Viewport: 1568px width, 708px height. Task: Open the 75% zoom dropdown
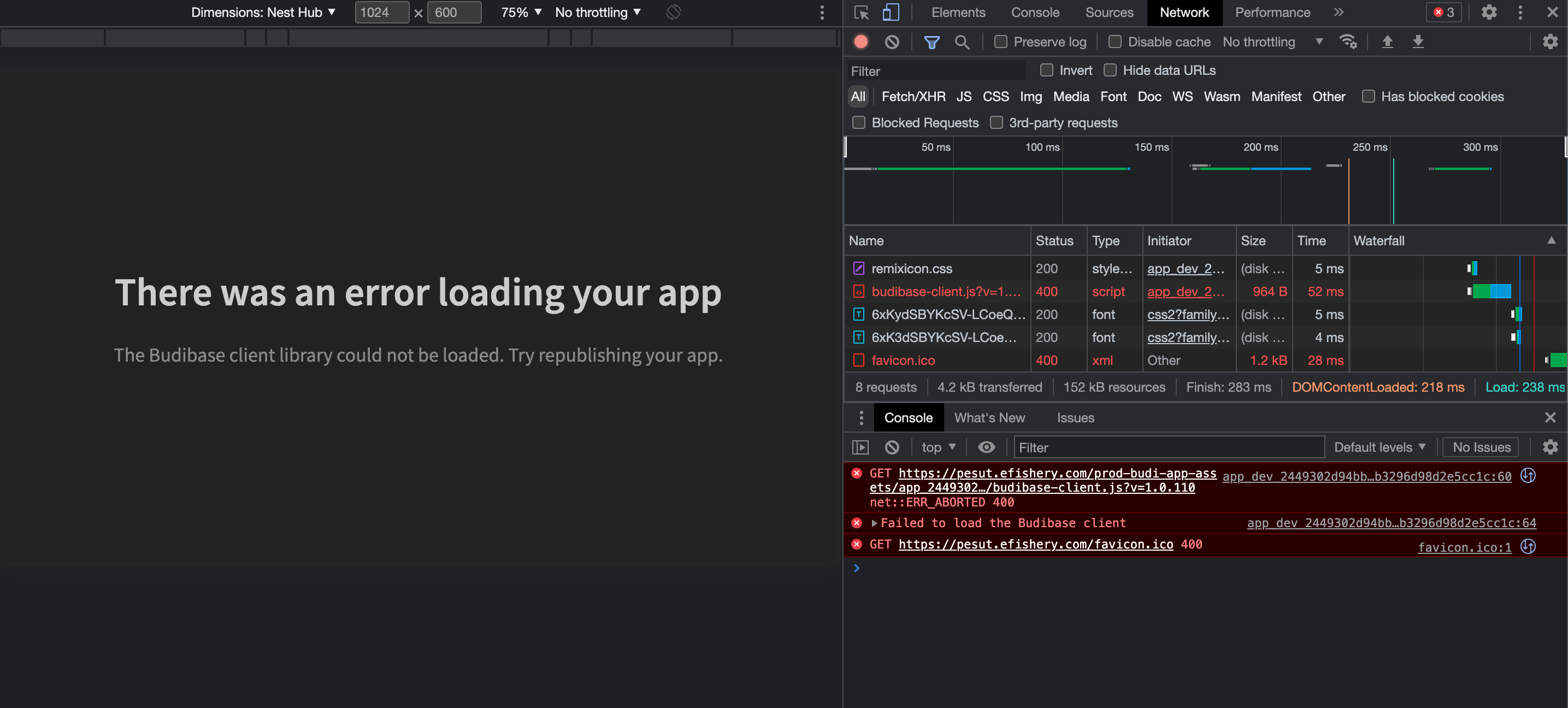pyautogui.click(x=521, y=12)
